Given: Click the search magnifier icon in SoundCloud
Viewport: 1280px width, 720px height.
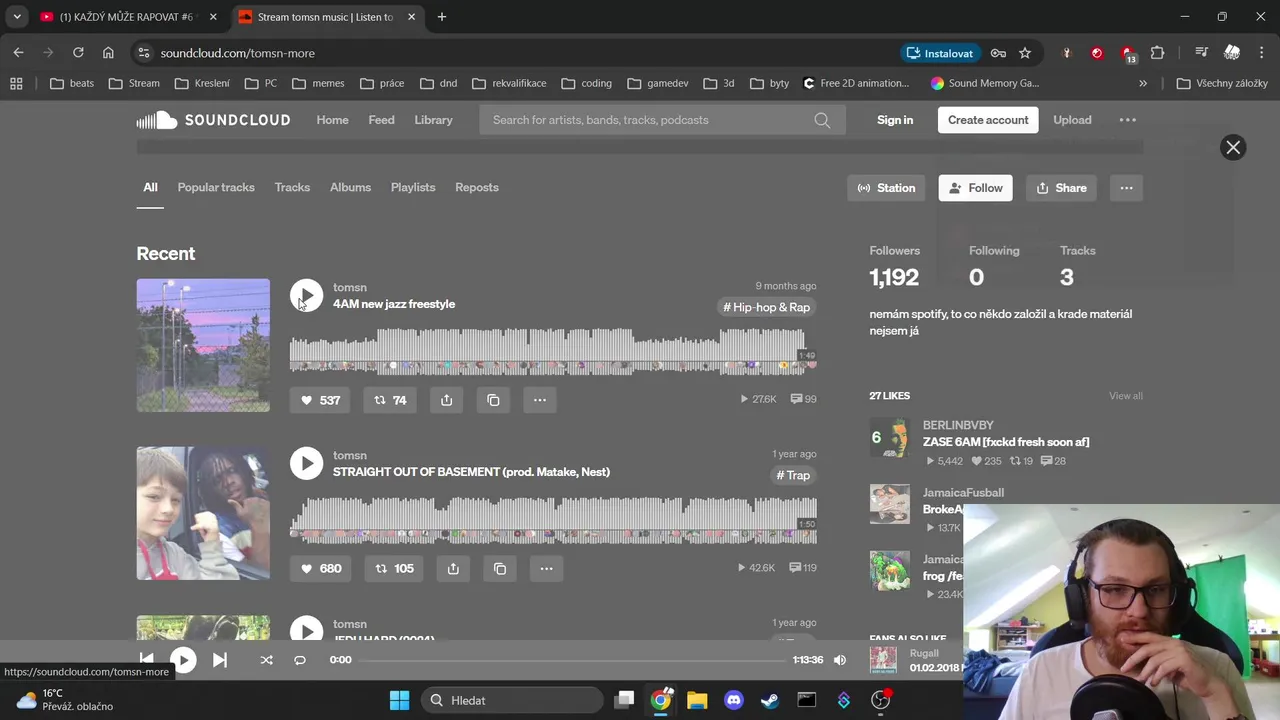Looking at the screenshot, I should 822,120.
